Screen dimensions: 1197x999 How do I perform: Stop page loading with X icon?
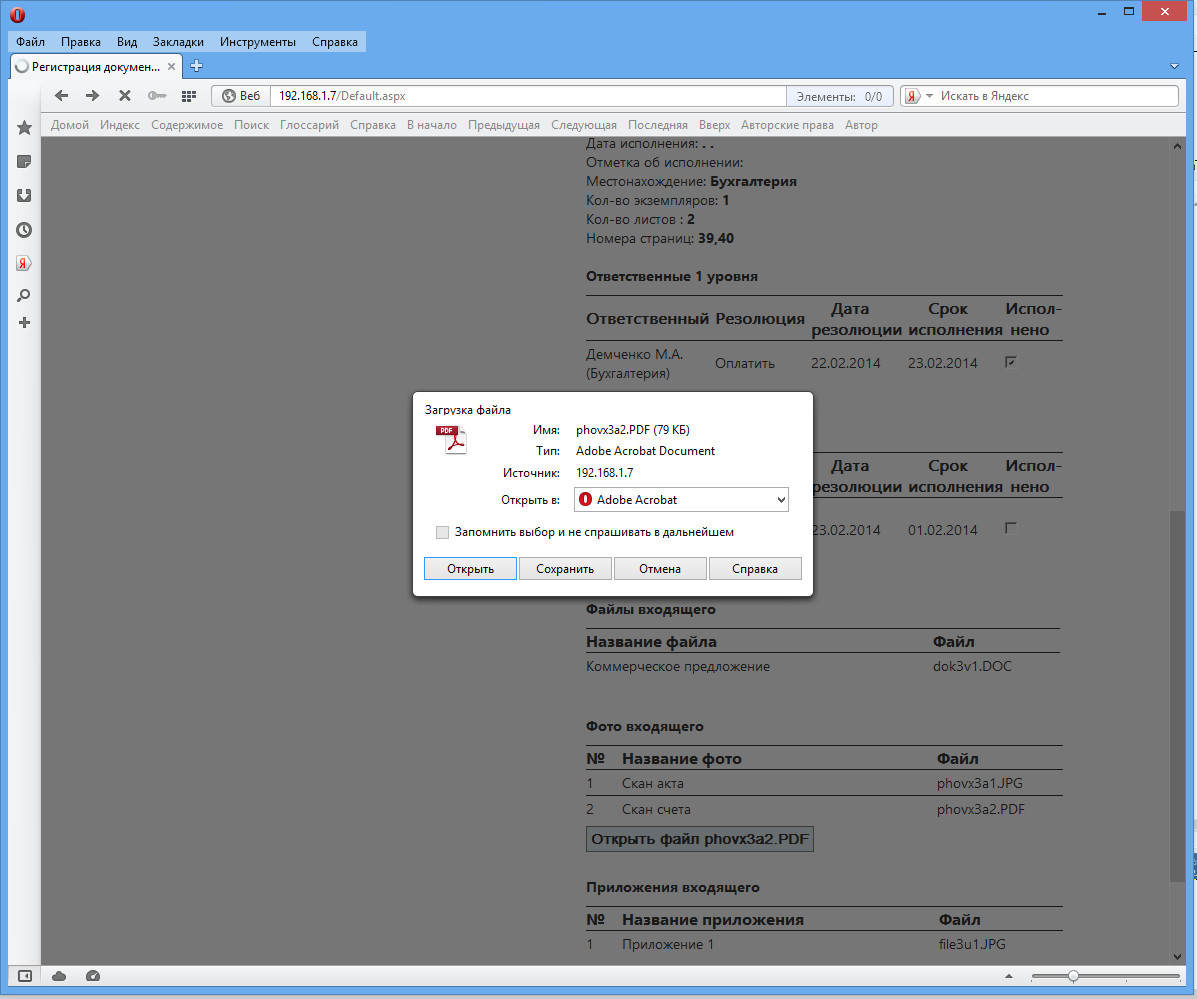coord(124,96)
